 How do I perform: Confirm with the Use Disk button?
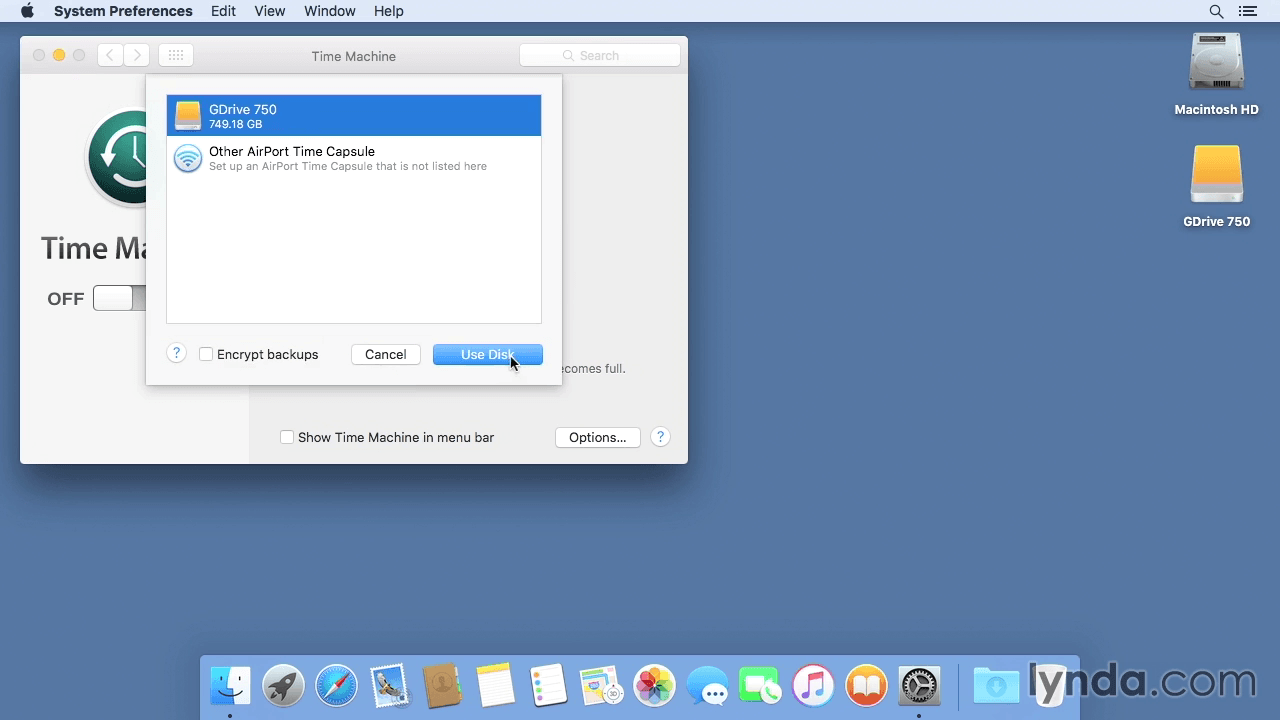(x=488, y=354)
